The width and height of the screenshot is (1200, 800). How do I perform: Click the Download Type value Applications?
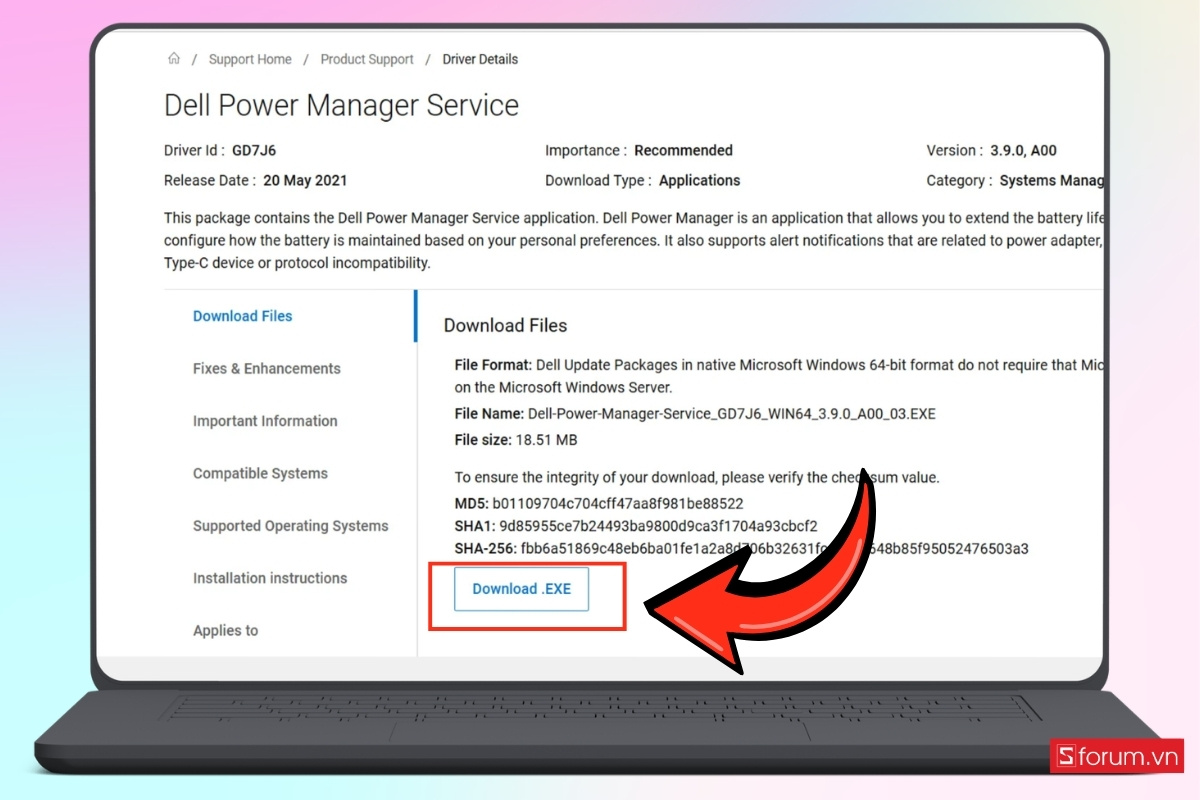click(700, 181)
